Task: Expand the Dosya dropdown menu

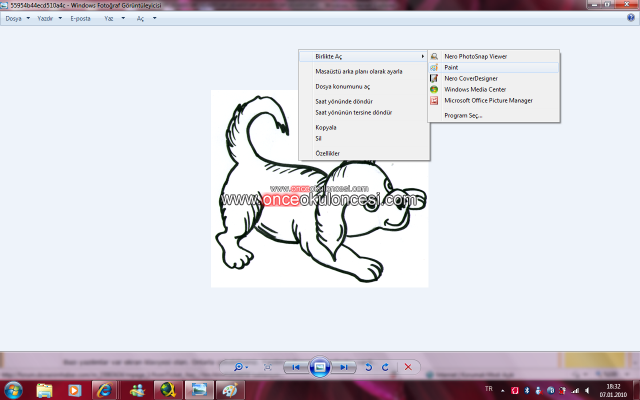Action: pos(16,18)
